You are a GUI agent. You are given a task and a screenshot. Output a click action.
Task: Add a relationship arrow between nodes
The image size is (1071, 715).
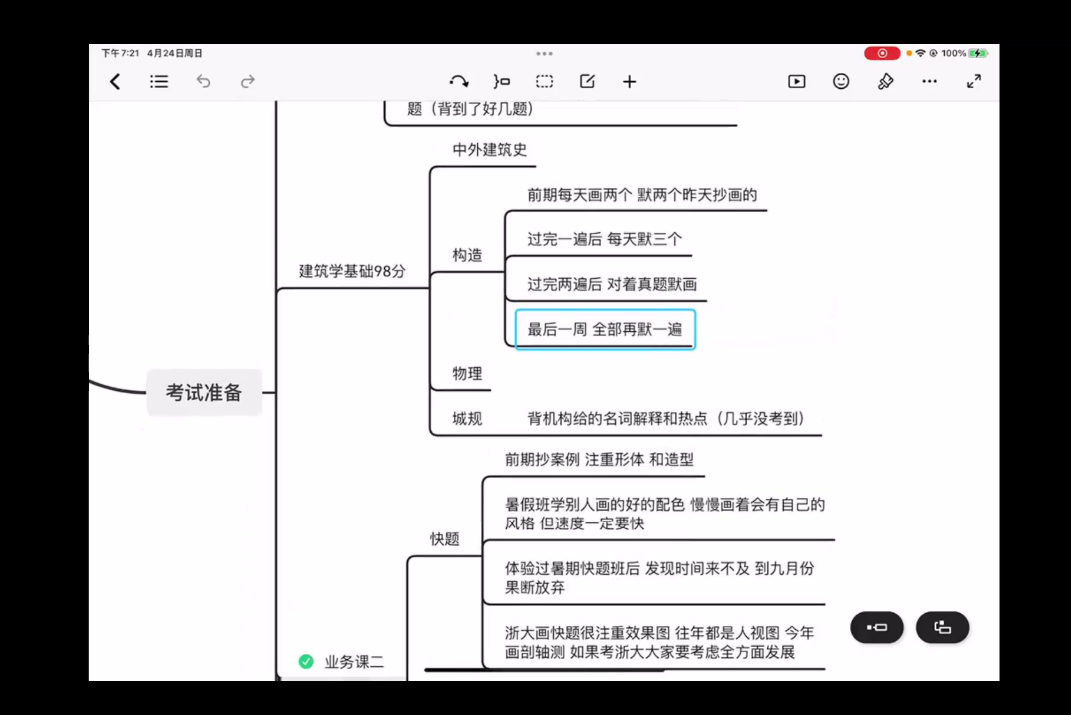point(459,82)
